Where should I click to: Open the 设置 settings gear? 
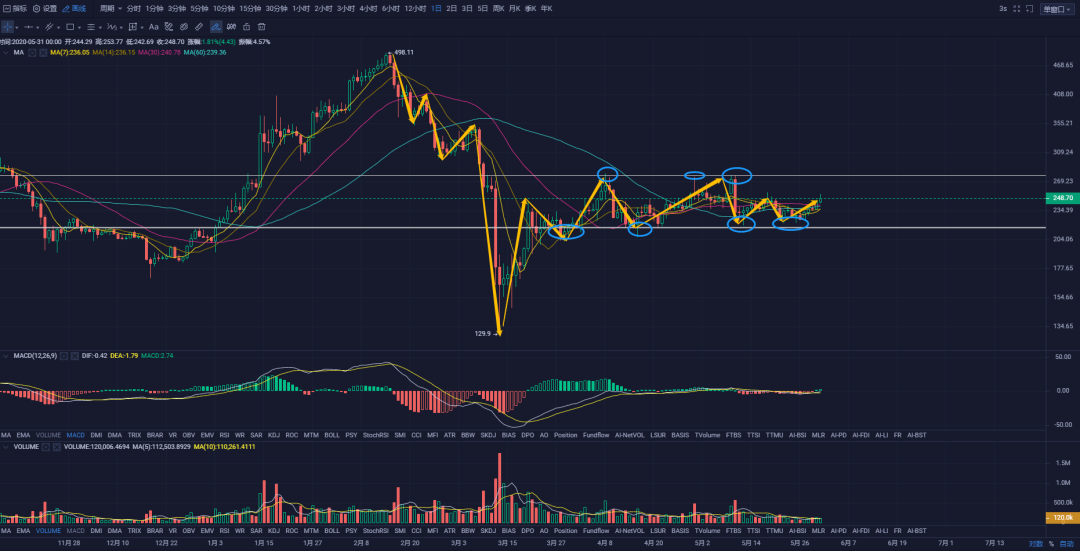pyautogui.click(x=45, y=8)
